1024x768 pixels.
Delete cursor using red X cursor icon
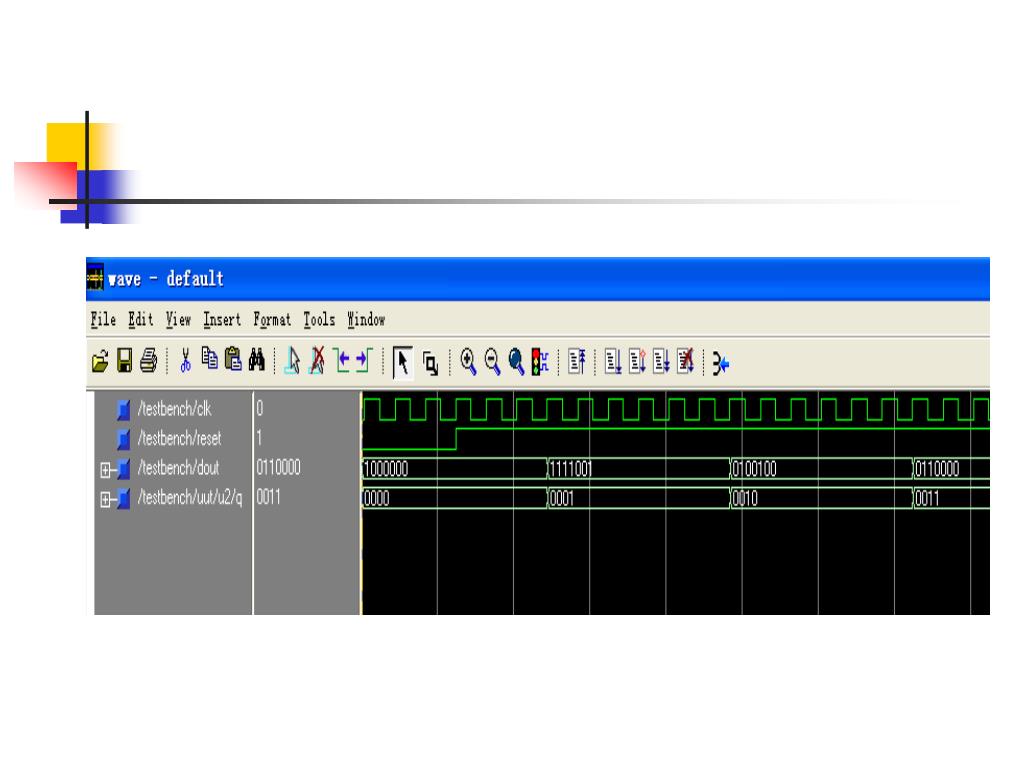pos(317,360)
